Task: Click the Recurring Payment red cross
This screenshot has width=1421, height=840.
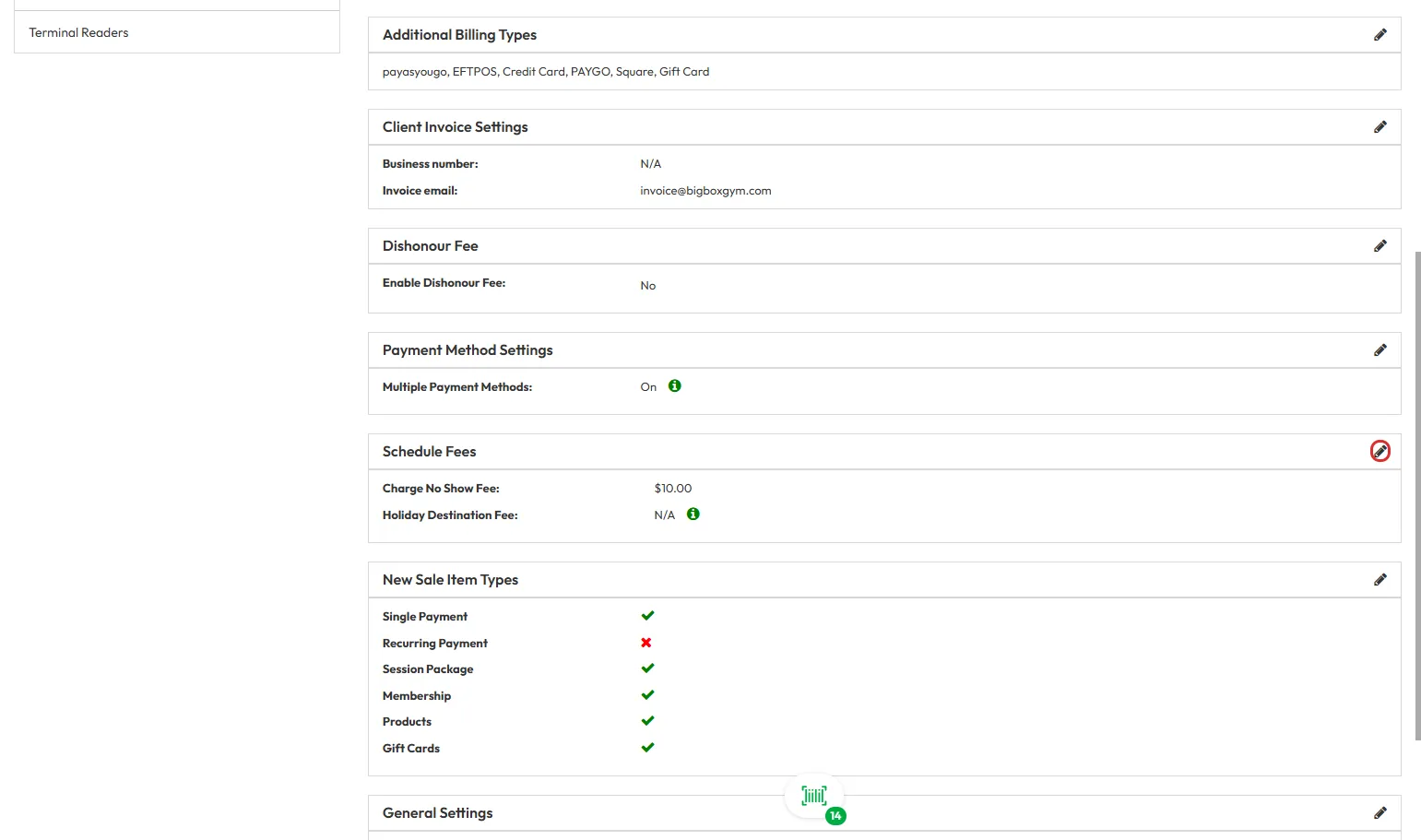Action: (x=646, y=643)
